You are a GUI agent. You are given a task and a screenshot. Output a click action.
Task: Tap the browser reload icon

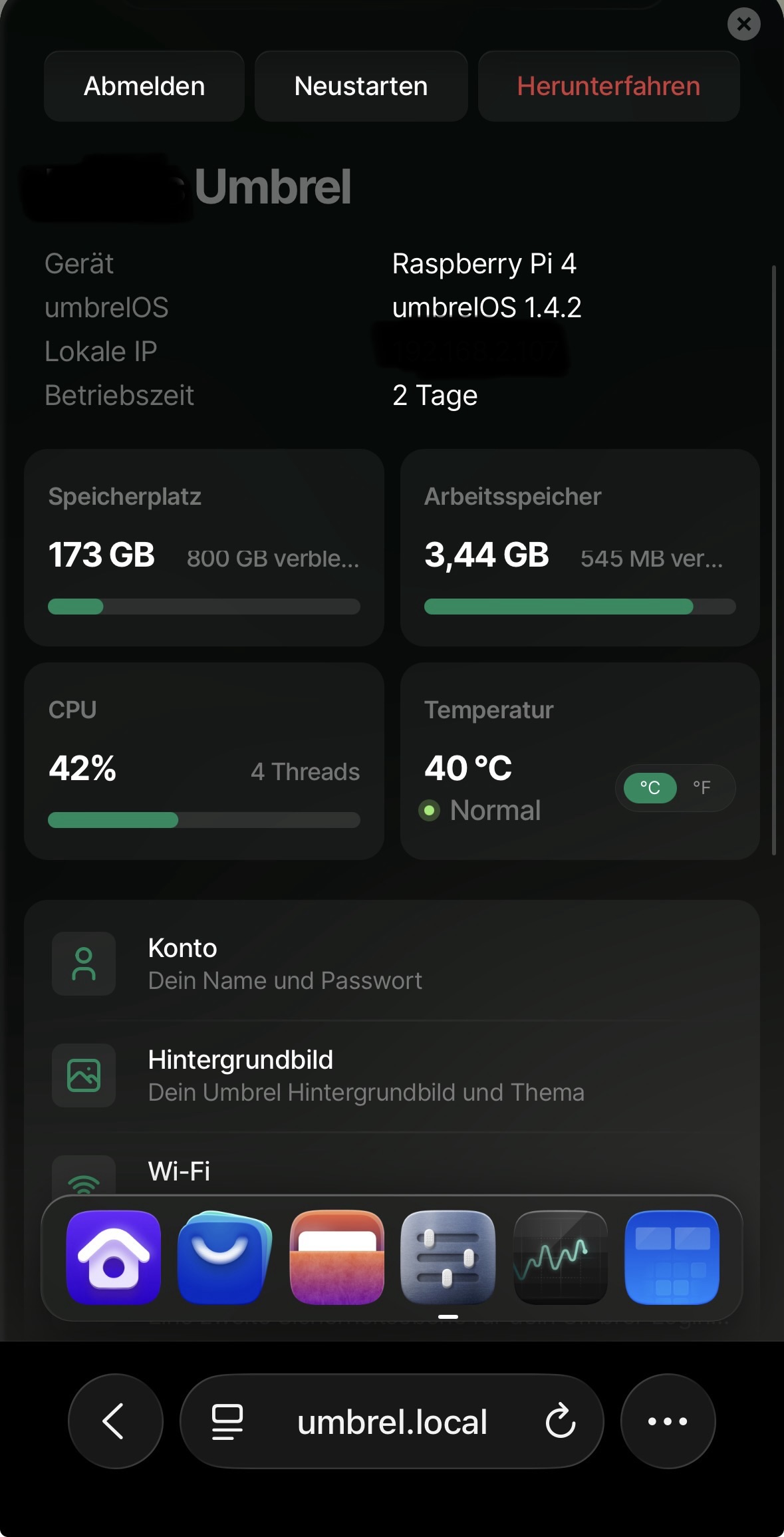click(560, 1421)
